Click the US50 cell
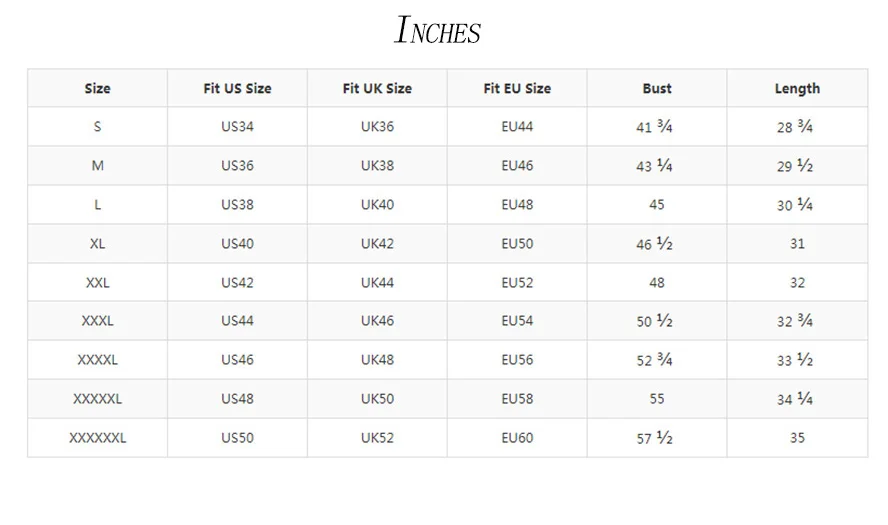Viewport: 888px width, 525px height. tap(237, 438)
